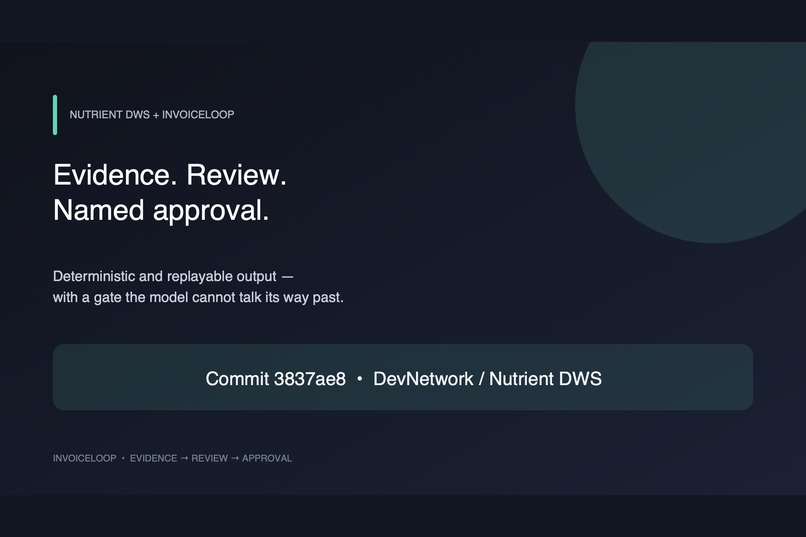Click the 'Named approval.' headline line
806x537 pixels.
(161, 211)
